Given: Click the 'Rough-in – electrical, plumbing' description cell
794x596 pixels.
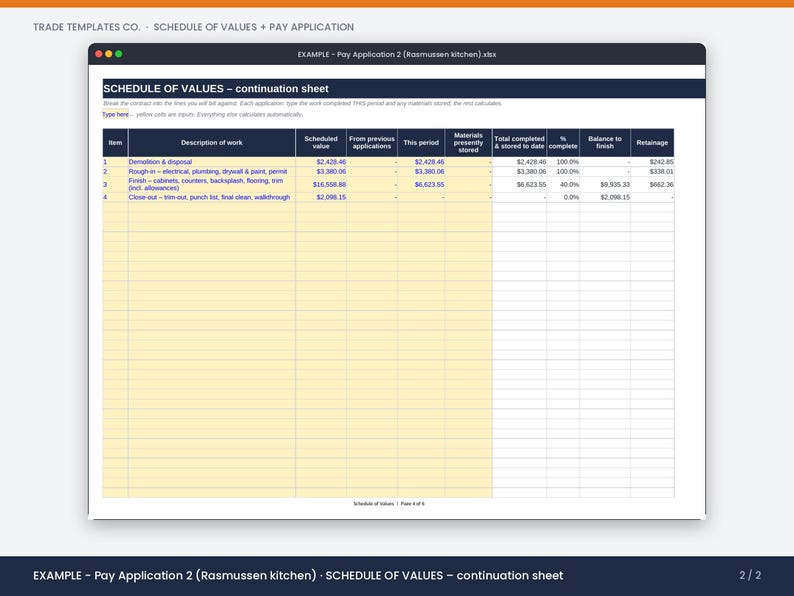Looking at the screenshot, I should click(x=212, y=172).
